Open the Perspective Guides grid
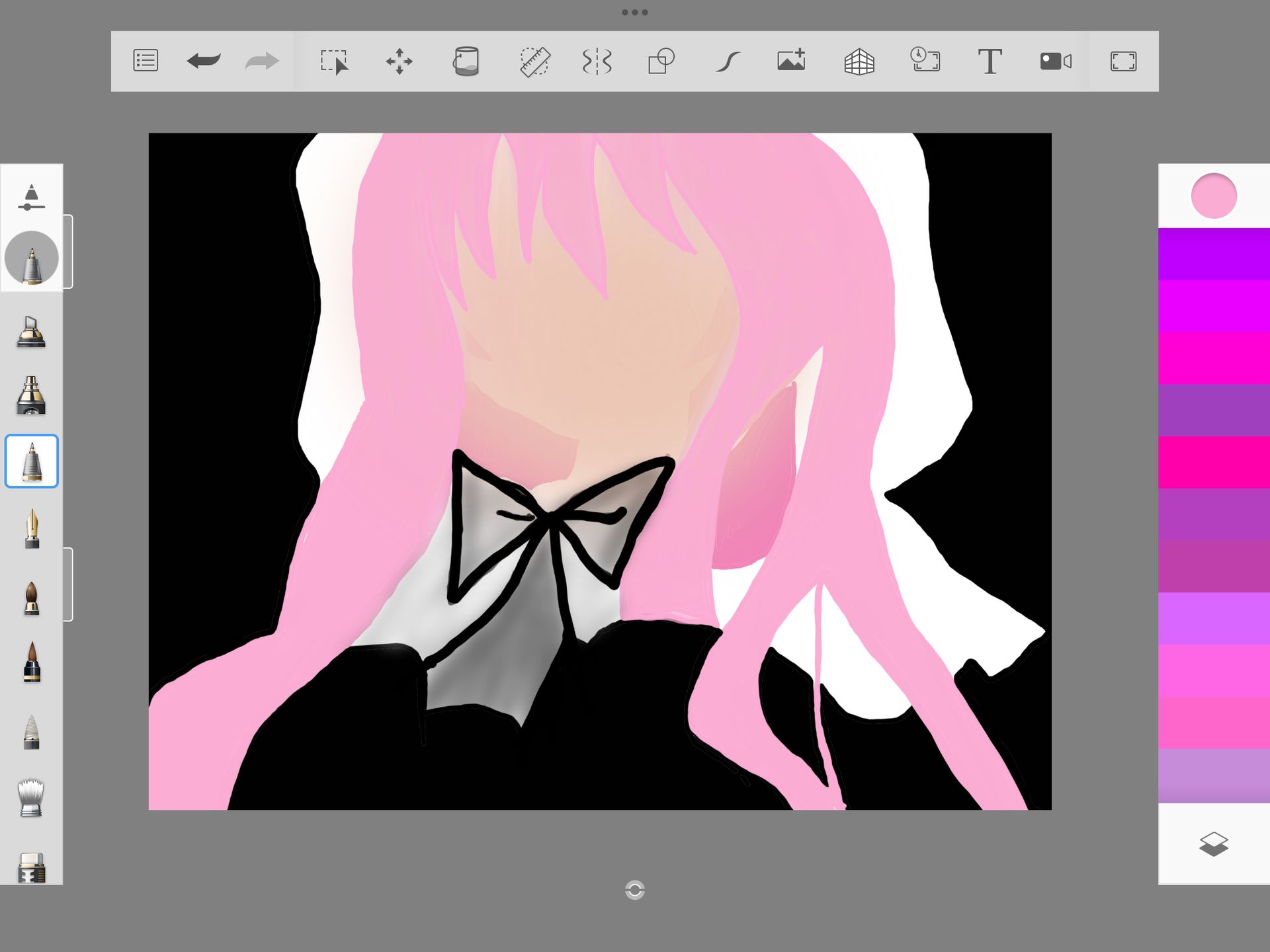The width and height of the screenshot is (1270, 952). pos(859,61)
